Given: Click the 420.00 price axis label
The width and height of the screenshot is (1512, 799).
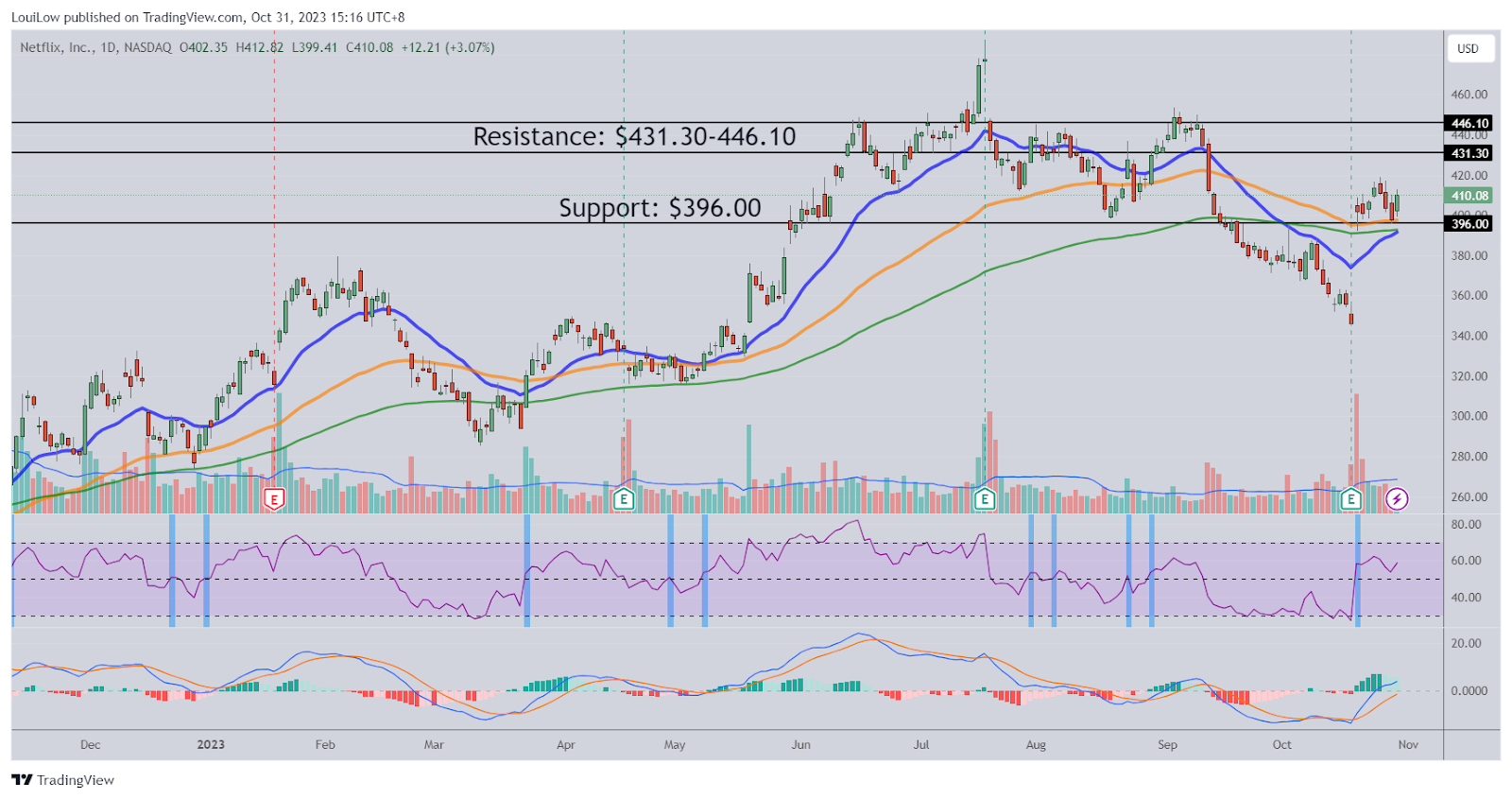Looking at the screenshot, I should 1469,176.
